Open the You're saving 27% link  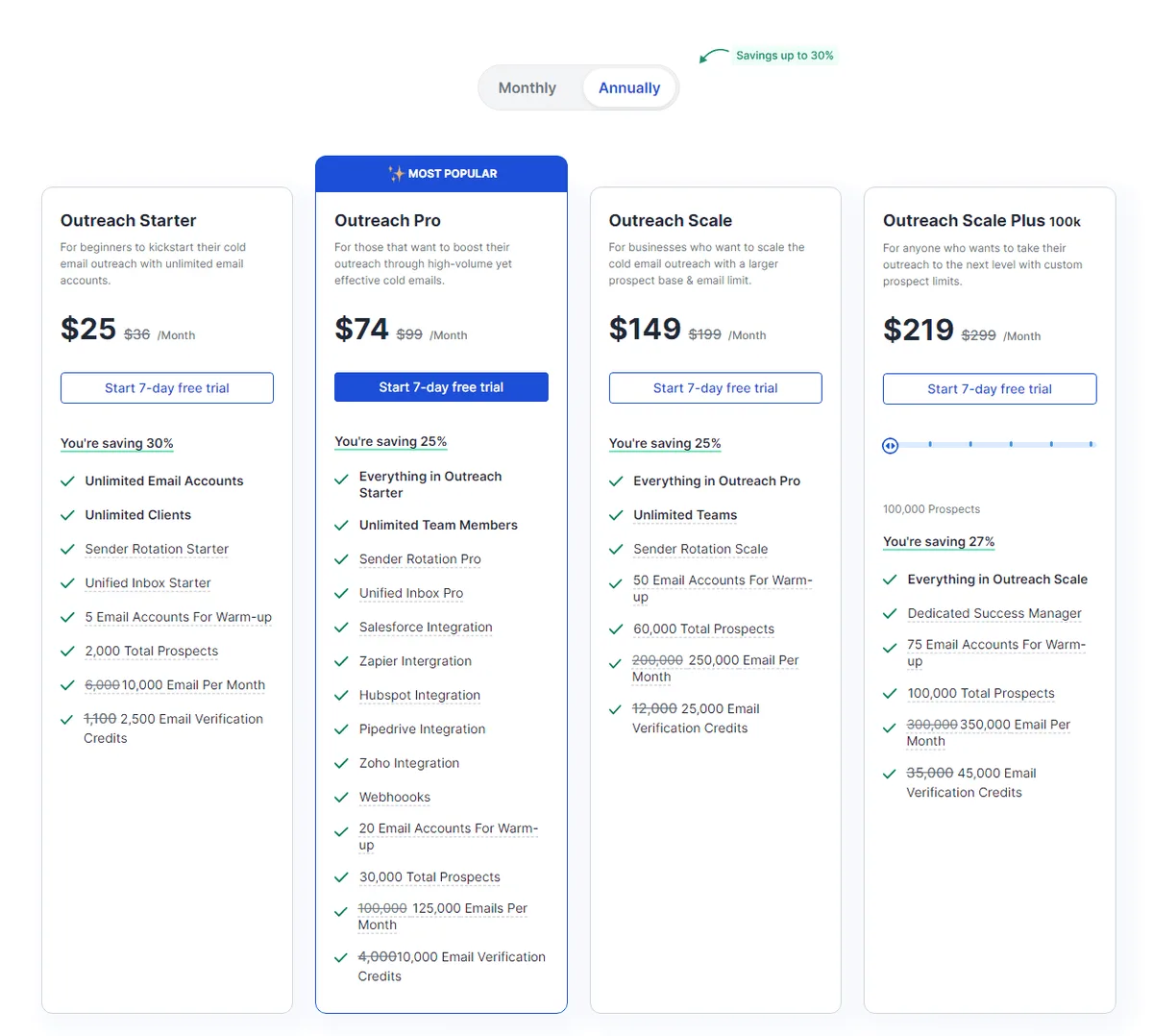tap(939, 541)
